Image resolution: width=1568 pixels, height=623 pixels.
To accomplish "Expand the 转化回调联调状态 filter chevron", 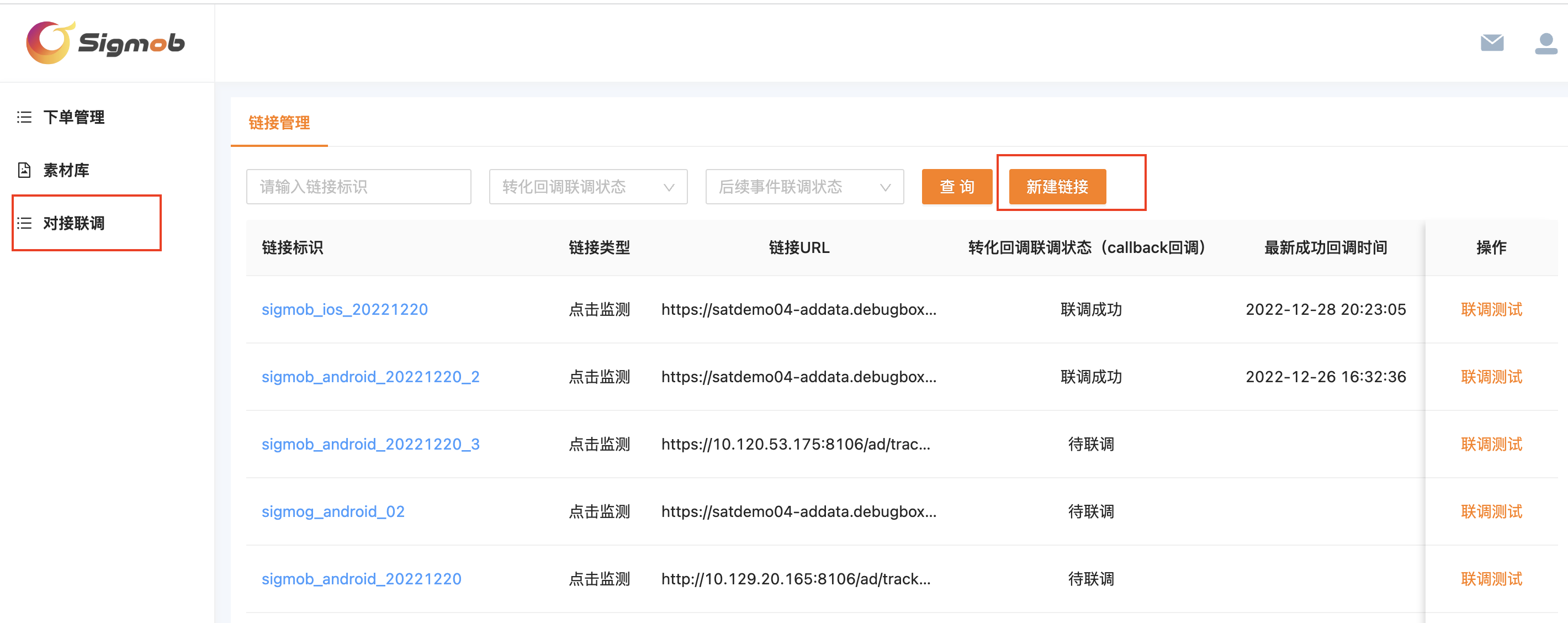I will [670, 187].
